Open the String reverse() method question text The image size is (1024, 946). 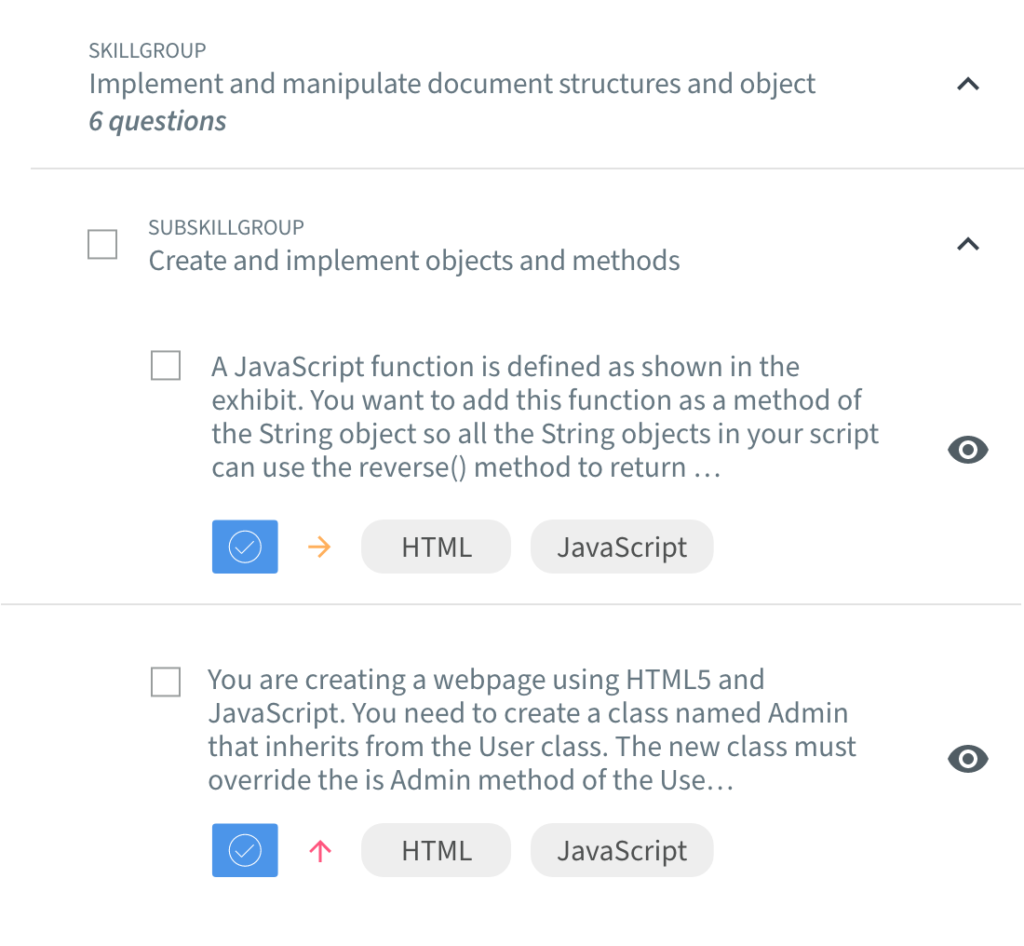tap(545, 417)
